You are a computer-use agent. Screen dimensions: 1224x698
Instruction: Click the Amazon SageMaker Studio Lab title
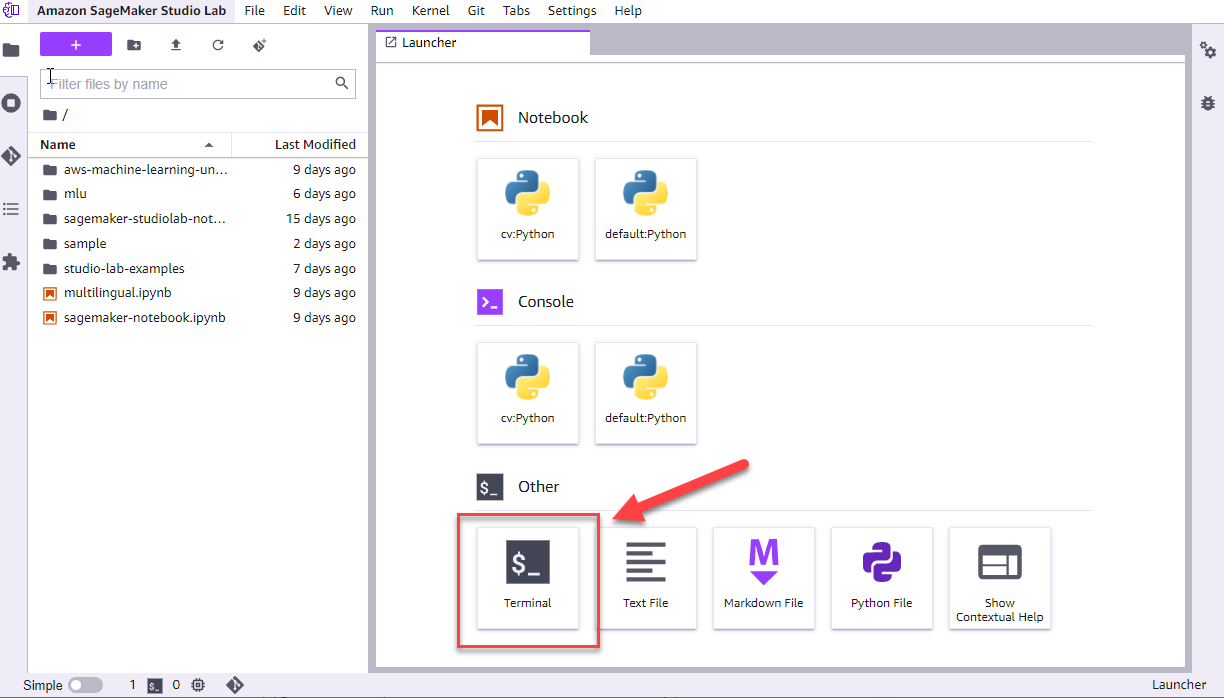click(x=130, y=10)
